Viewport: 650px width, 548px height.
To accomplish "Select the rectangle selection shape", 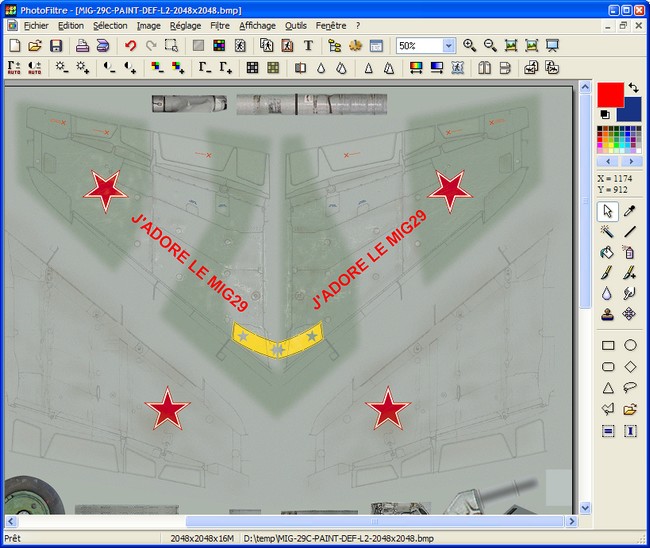I will point(608,345).
